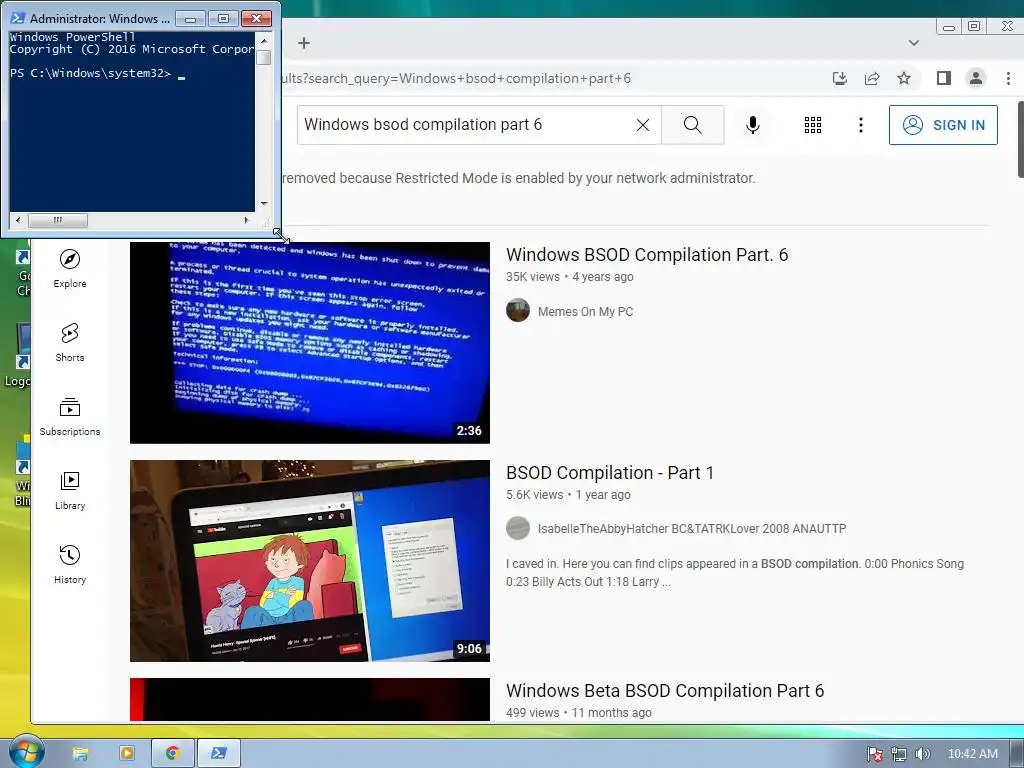This screenshot has width=1024, height=768.
Task: Click title 'BSOD Compilation - Part 1'
Action: [610, 473]
